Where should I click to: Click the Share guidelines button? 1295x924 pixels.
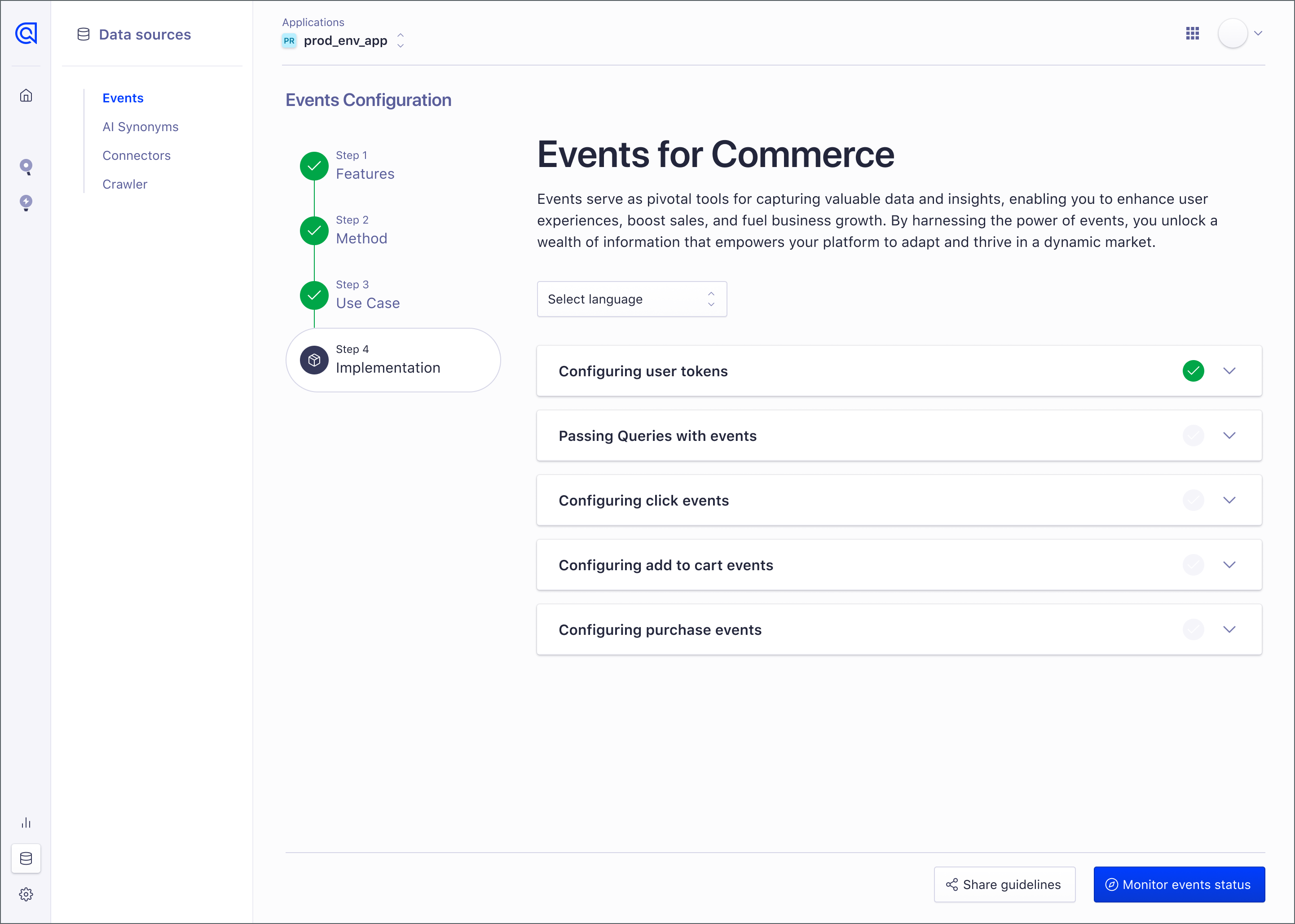1004,884
